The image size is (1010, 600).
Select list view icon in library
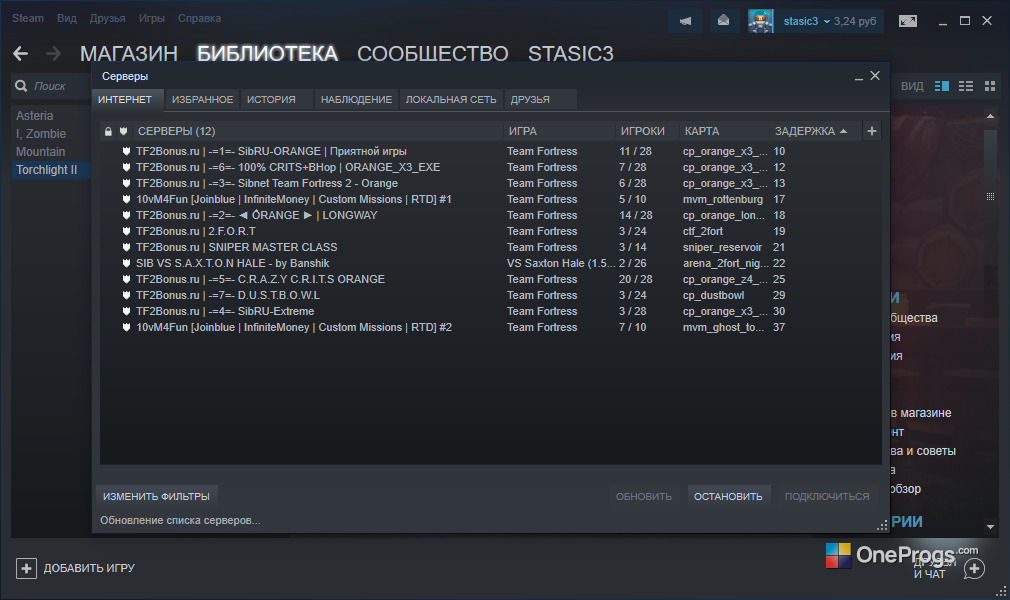(x=966, y=86)
